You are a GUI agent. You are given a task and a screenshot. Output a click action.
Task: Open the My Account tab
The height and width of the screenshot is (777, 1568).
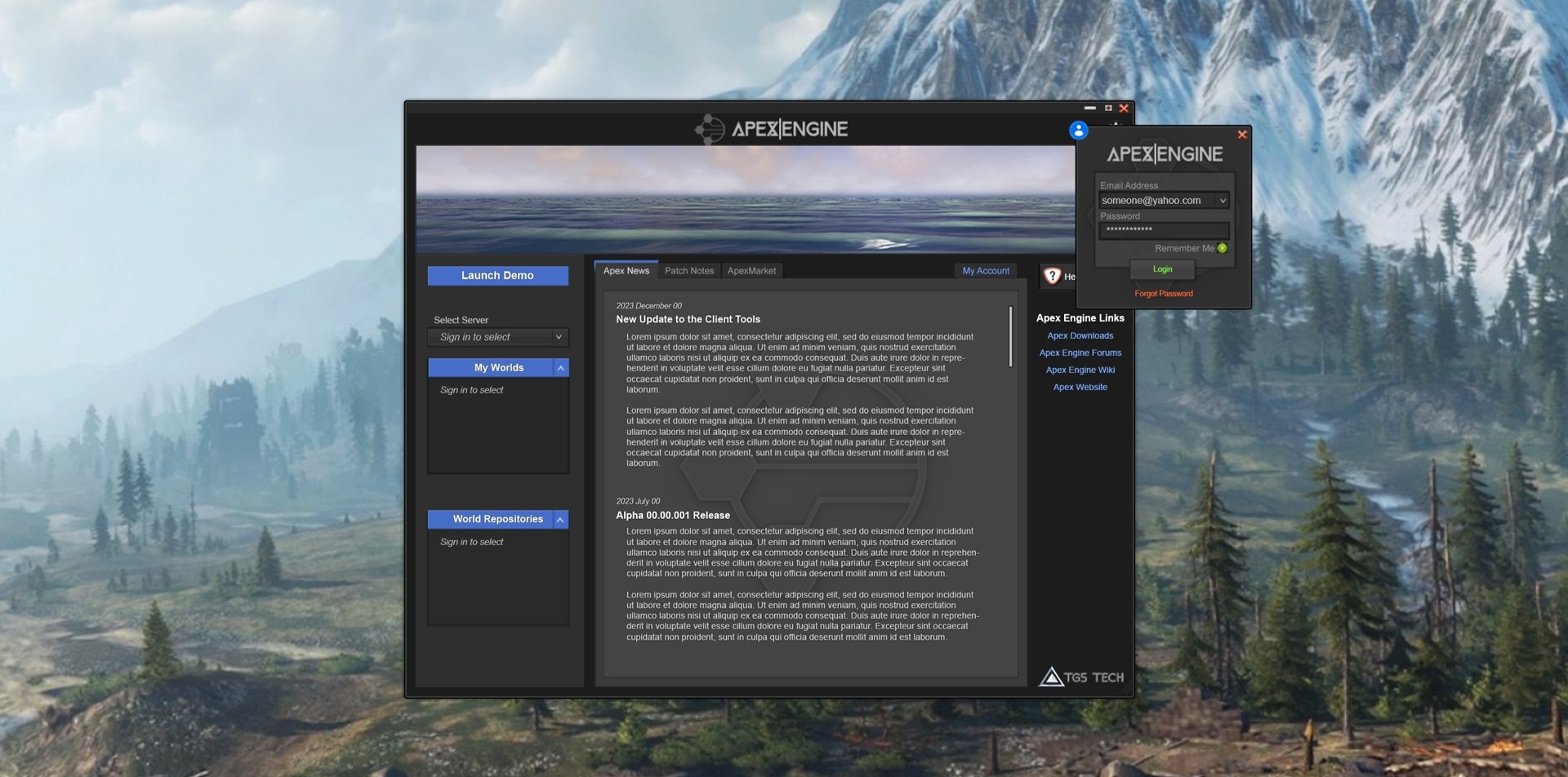point(985,271)
